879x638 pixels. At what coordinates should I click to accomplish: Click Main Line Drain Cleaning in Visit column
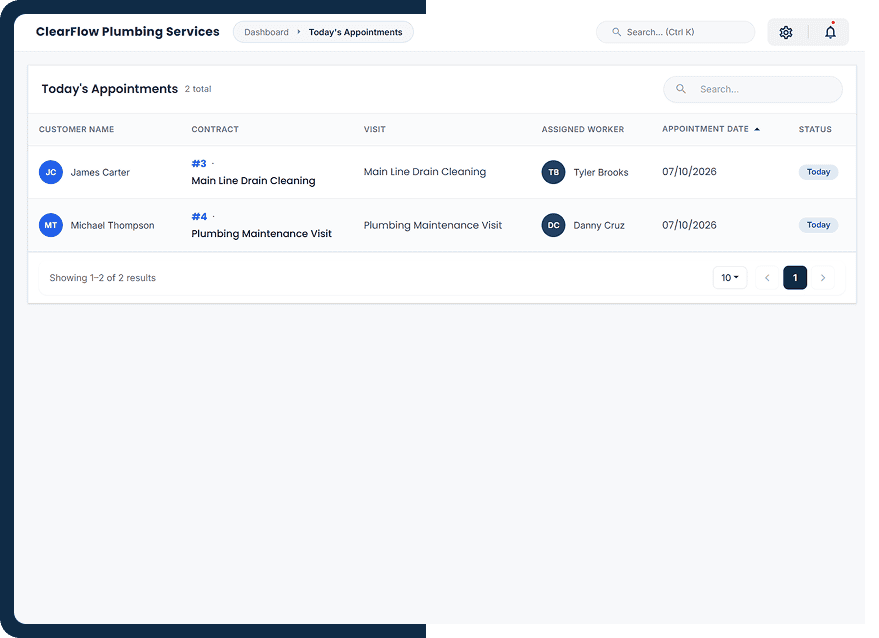click(425, 172)
